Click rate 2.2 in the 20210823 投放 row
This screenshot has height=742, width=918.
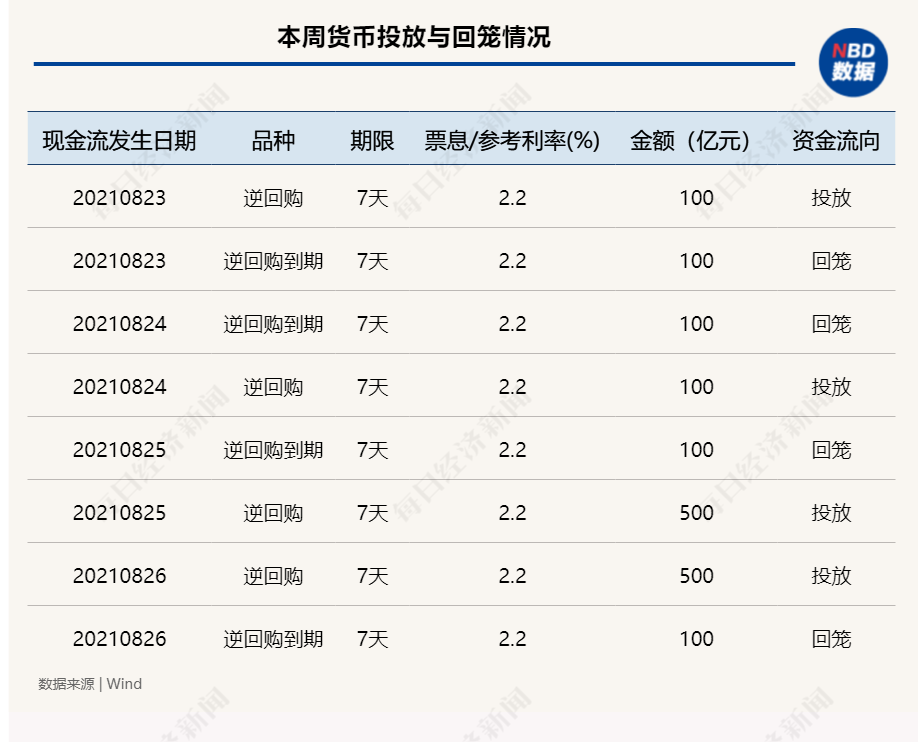tap(512, 198)
